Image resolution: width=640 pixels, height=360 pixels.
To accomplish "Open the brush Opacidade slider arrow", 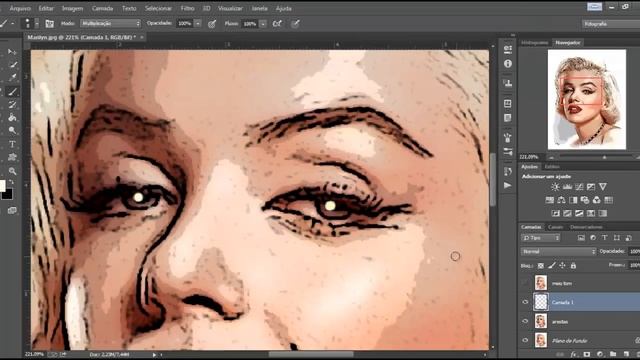I will coord(198,24).
